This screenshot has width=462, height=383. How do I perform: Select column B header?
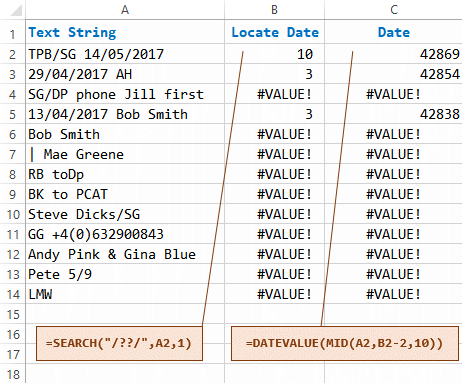pyautogui.click(x=274, y=10)
